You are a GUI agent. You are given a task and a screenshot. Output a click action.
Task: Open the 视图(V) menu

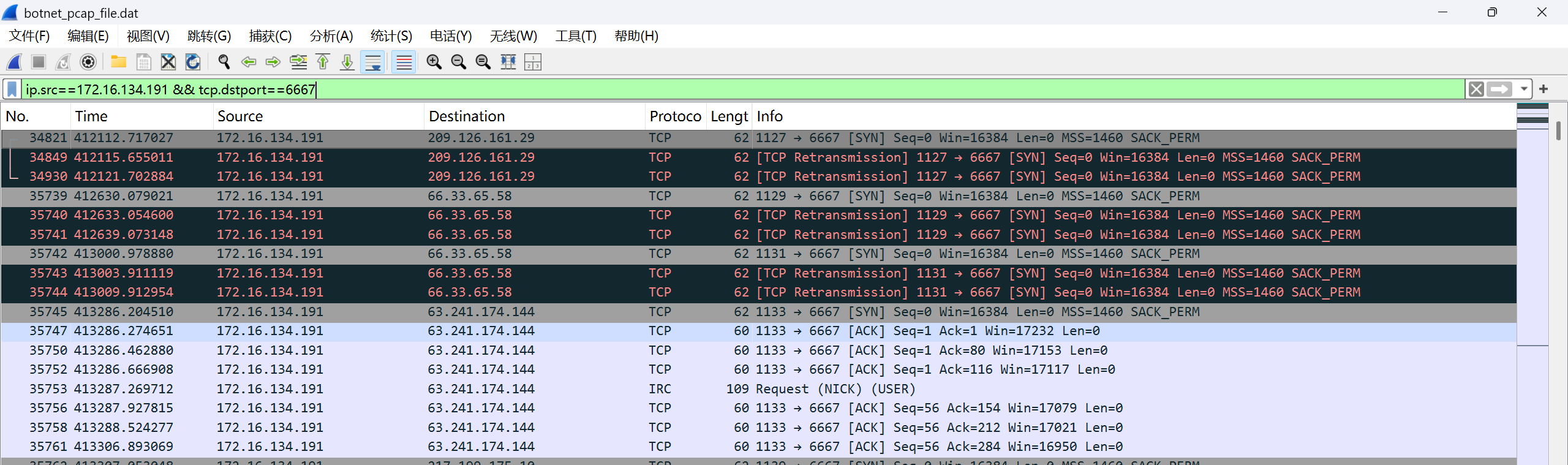click(148, 36)
